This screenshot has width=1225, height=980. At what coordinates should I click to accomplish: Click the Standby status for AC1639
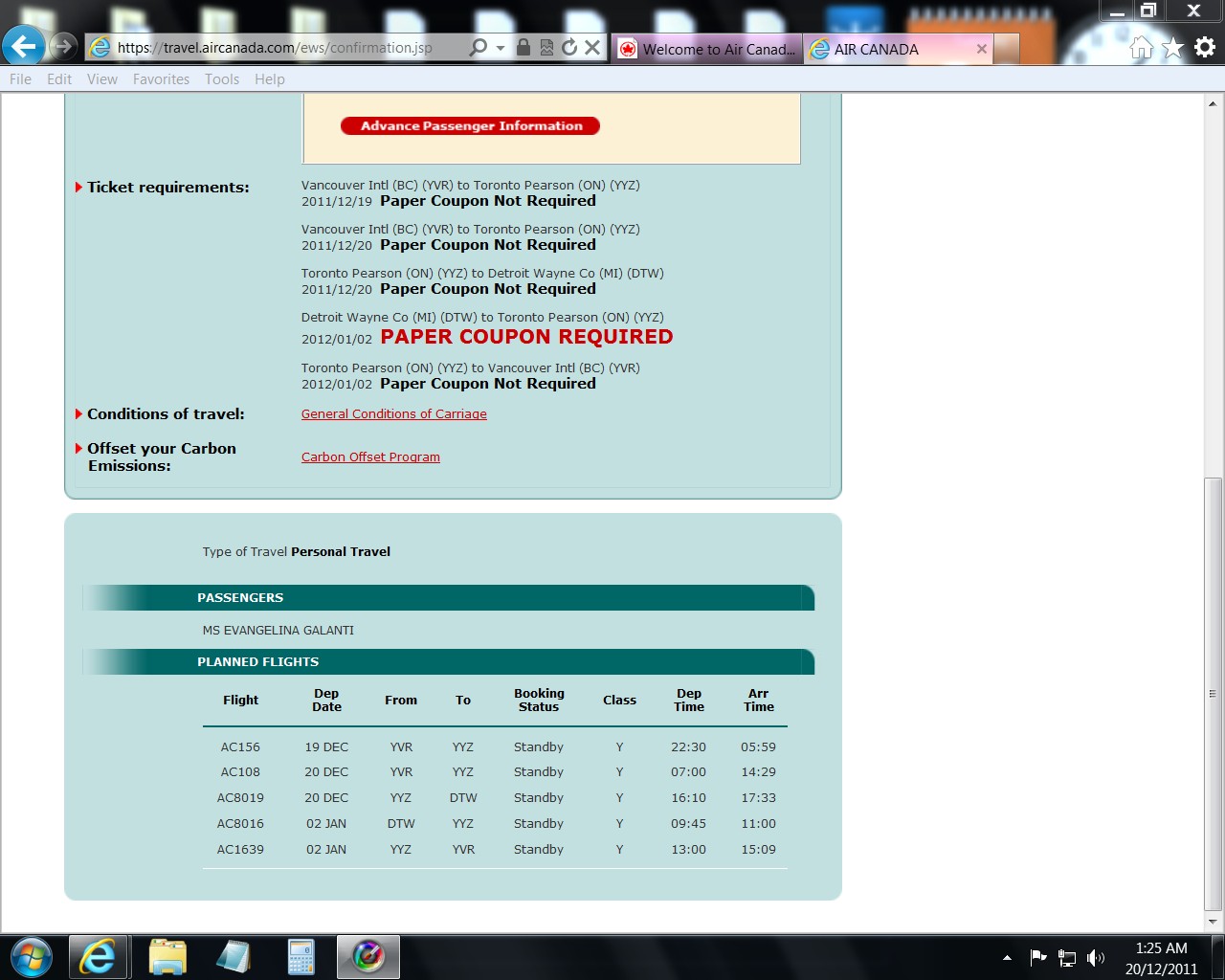pos(539,850)
